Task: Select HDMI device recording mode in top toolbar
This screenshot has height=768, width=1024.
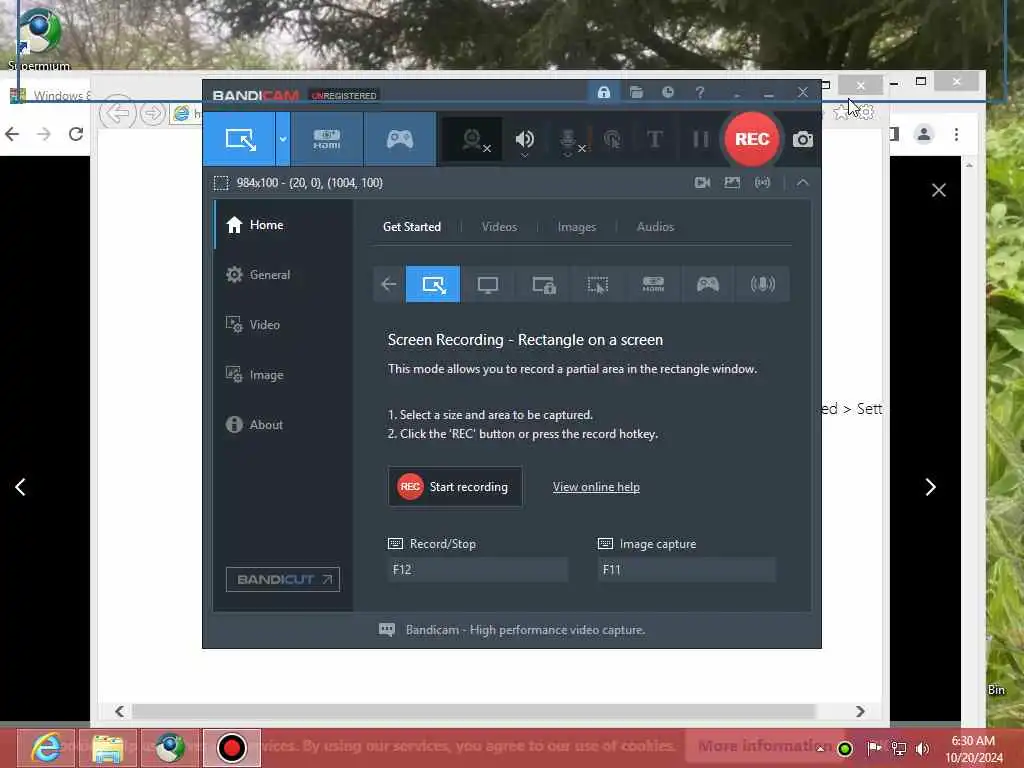Action: tap(327, 139)
